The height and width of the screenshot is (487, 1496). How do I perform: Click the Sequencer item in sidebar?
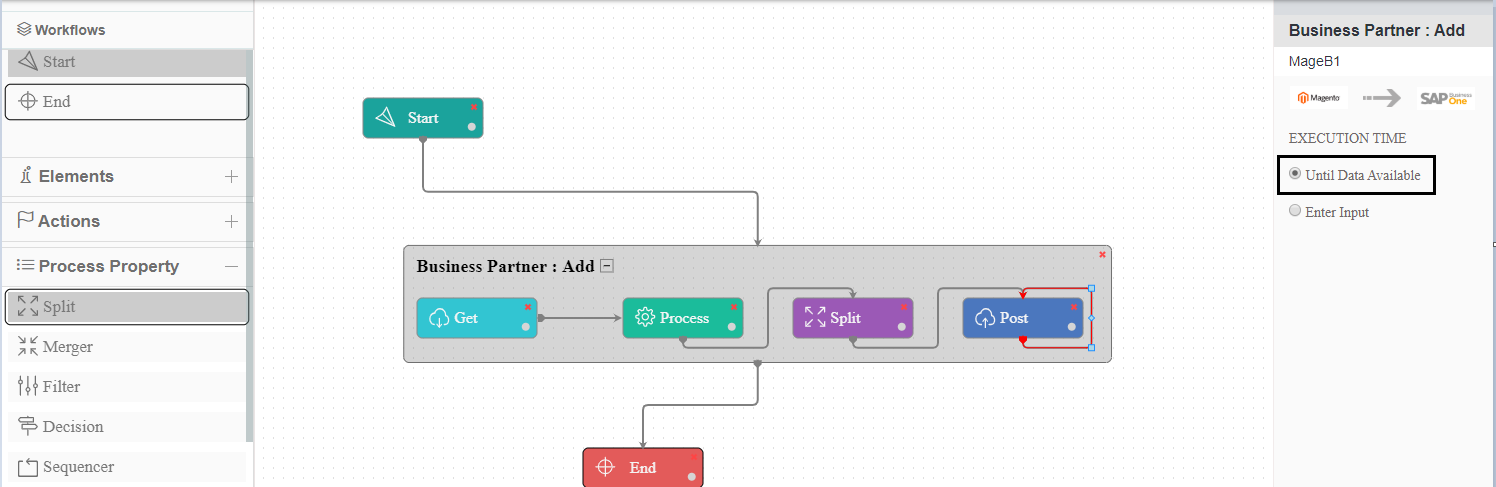click(127, 467)
